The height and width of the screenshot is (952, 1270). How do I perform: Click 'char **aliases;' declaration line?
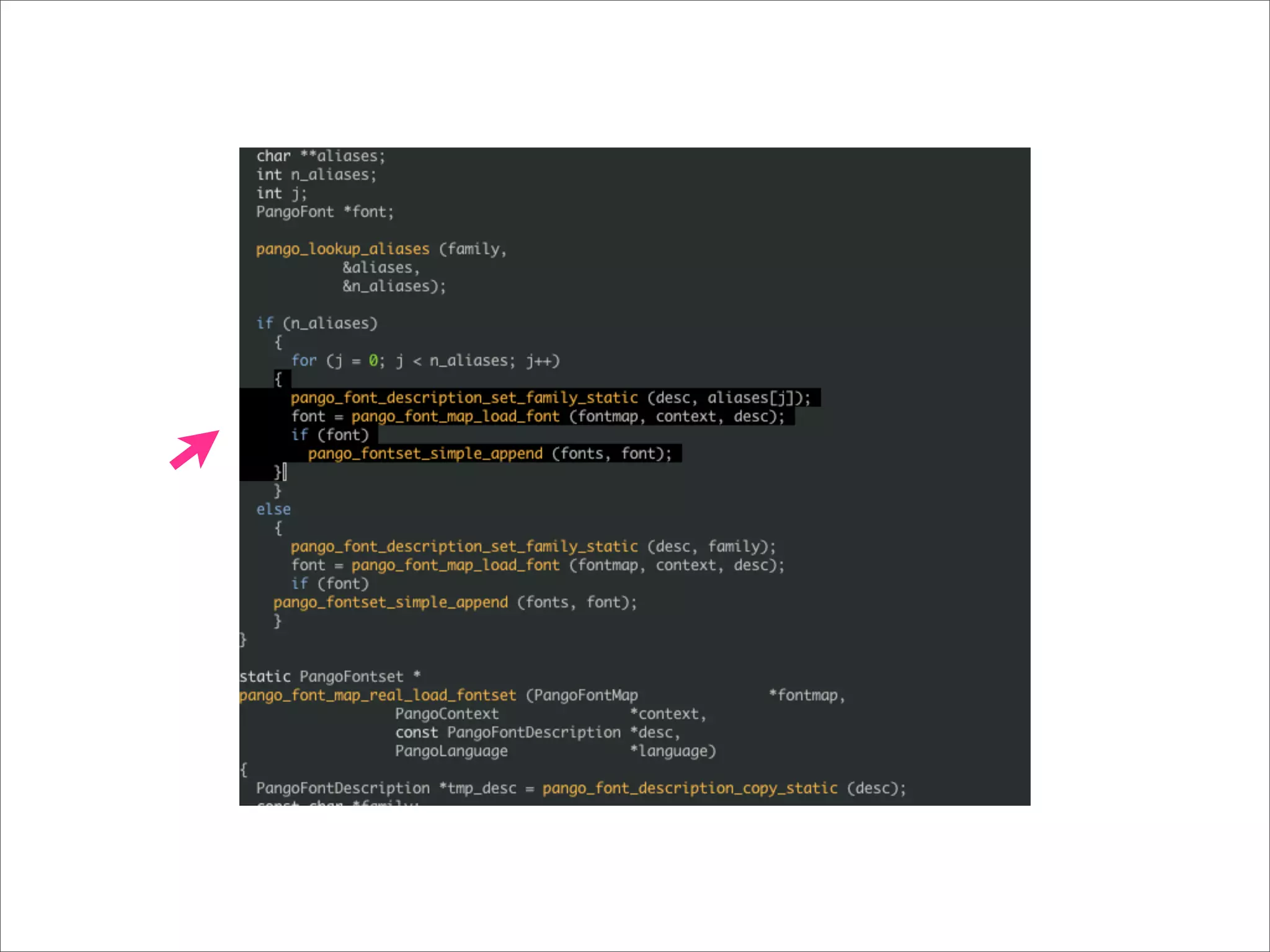coord(321,156)
